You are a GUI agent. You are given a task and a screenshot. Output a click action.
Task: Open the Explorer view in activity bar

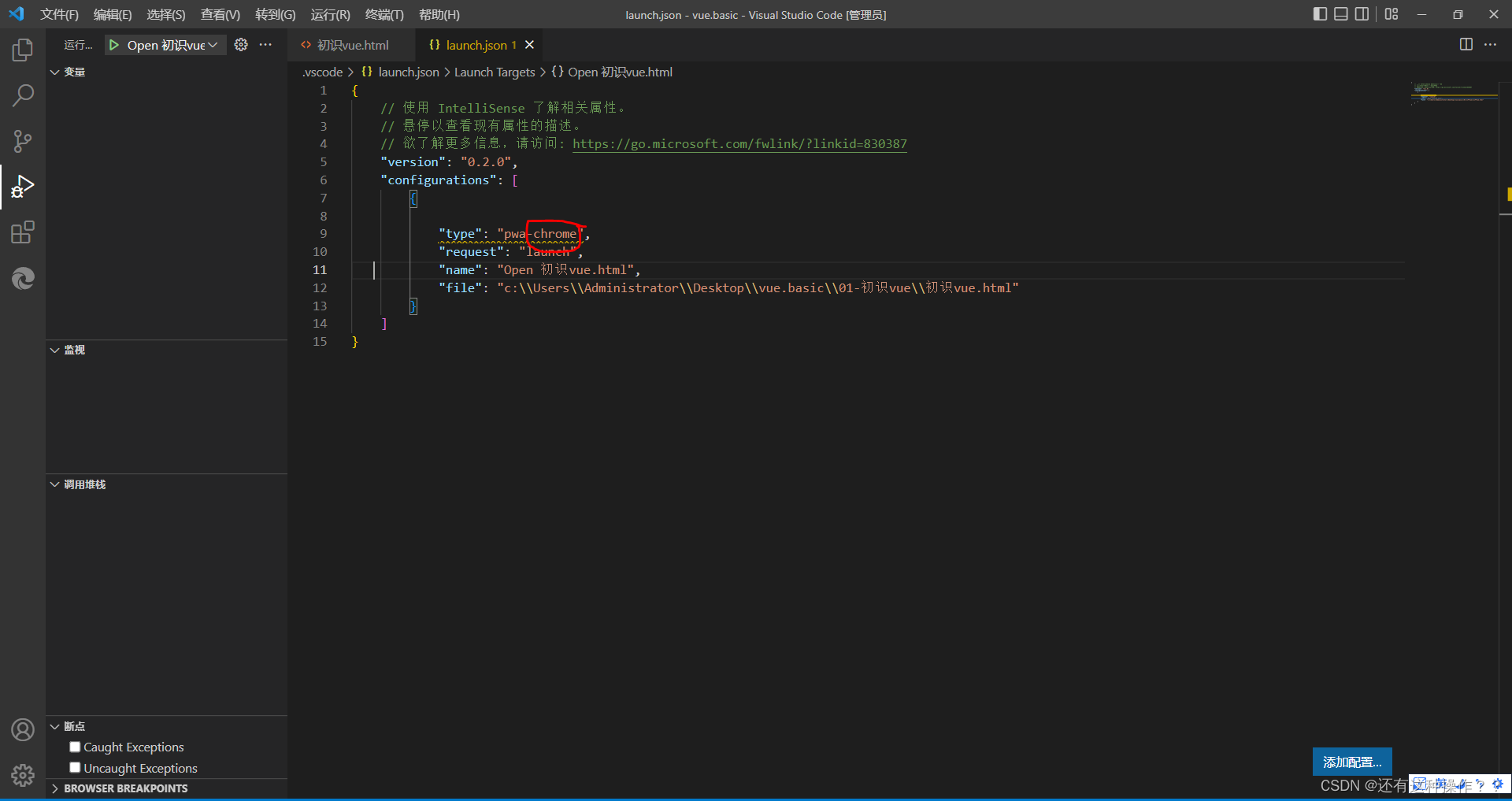(x=23, y=50)
